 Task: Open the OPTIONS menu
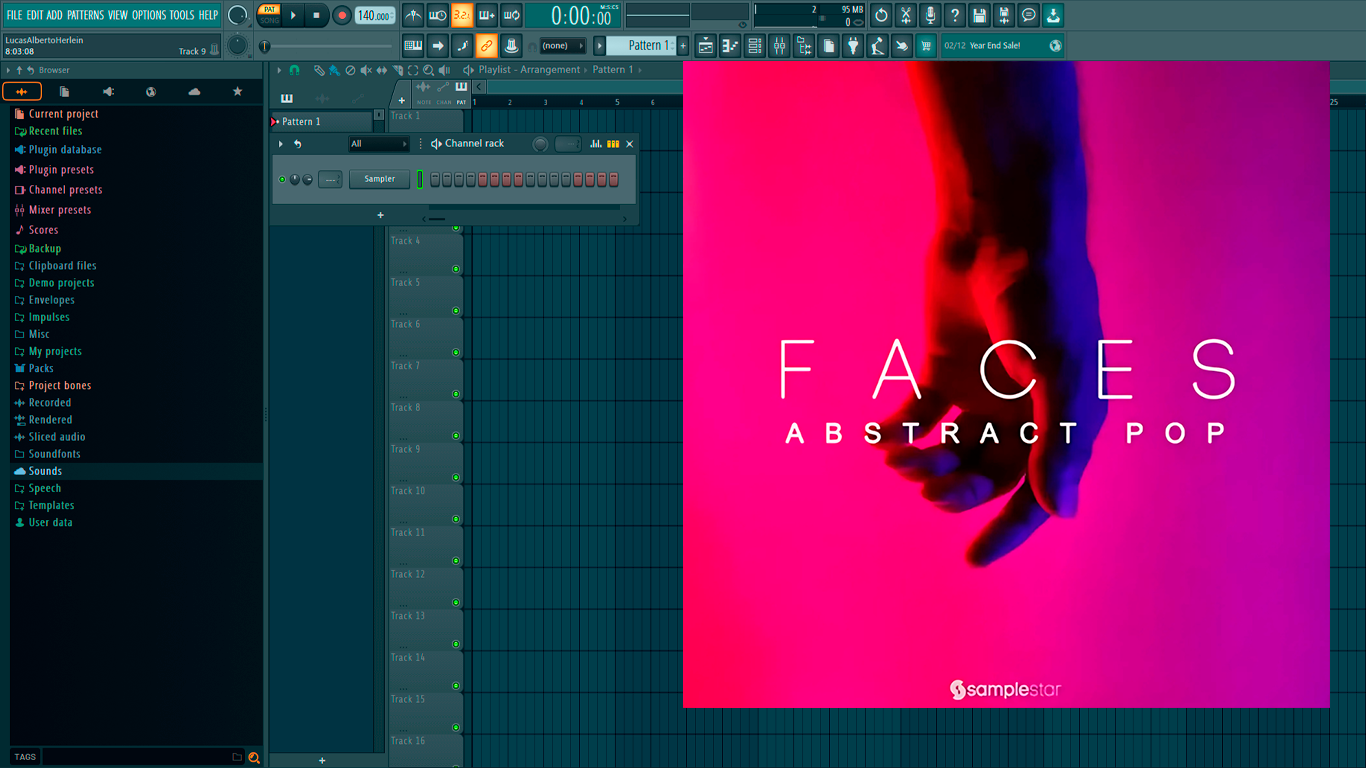(149, 15)
